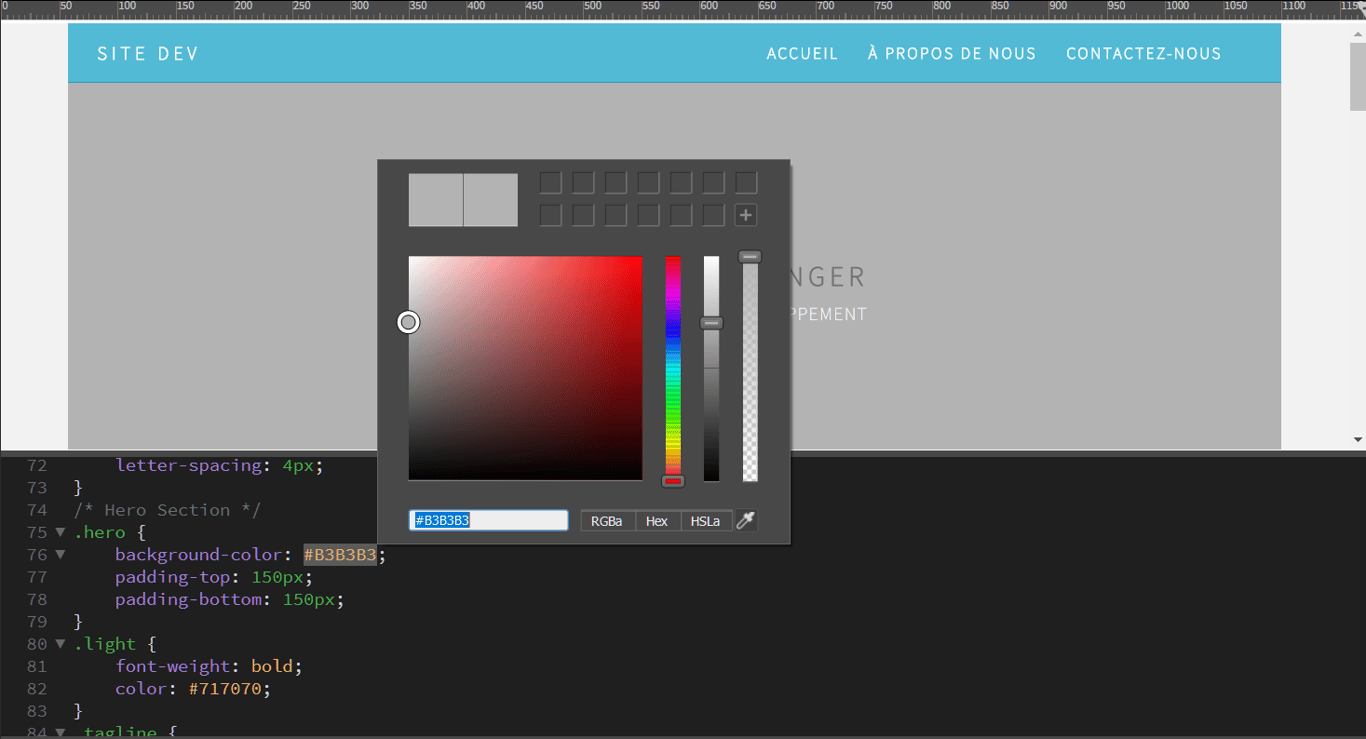Click the opacity slider handle at the top
This screenshot has width=1366, height=739.
pyautogui.click(x=749, y=255)
